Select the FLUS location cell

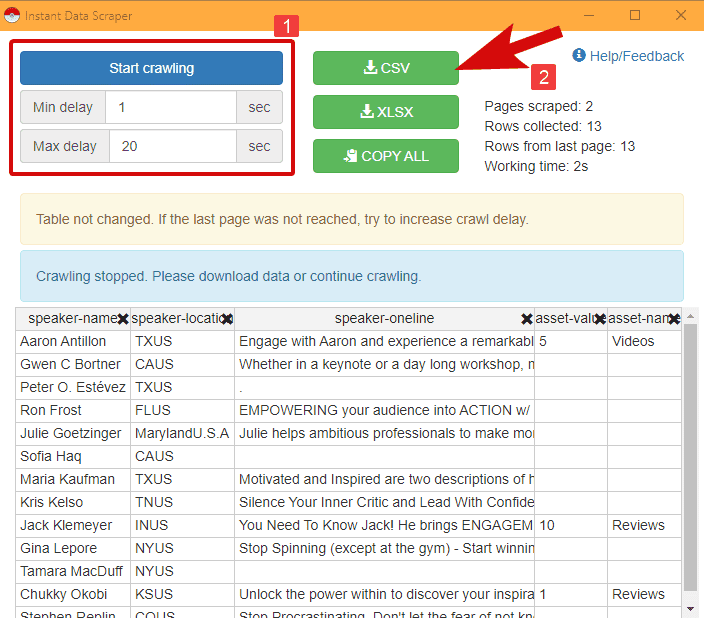[x=182, y=410]
